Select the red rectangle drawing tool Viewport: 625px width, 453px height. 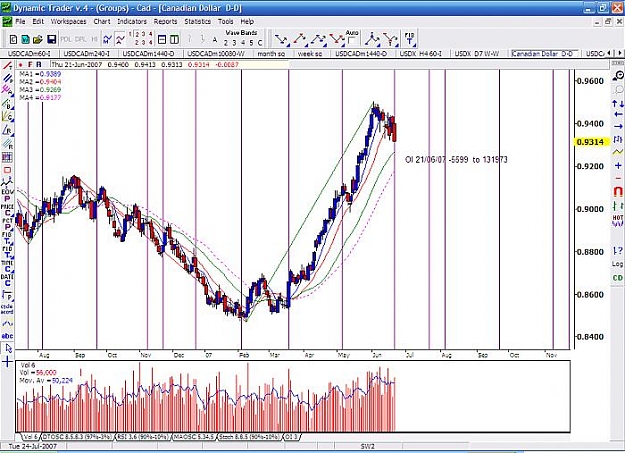pos(7,170)
